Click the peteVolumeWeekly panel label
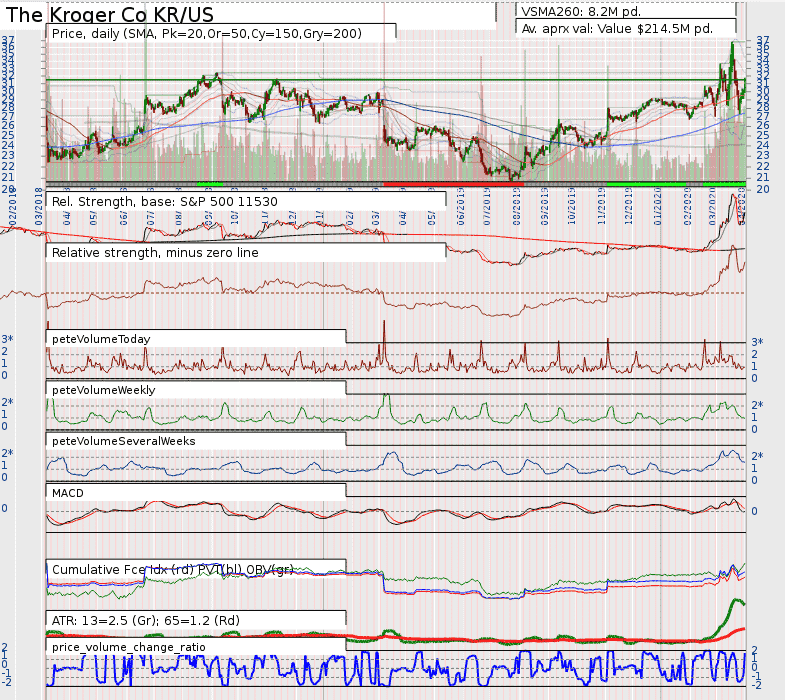785x700 pixels. coord(104,390)
